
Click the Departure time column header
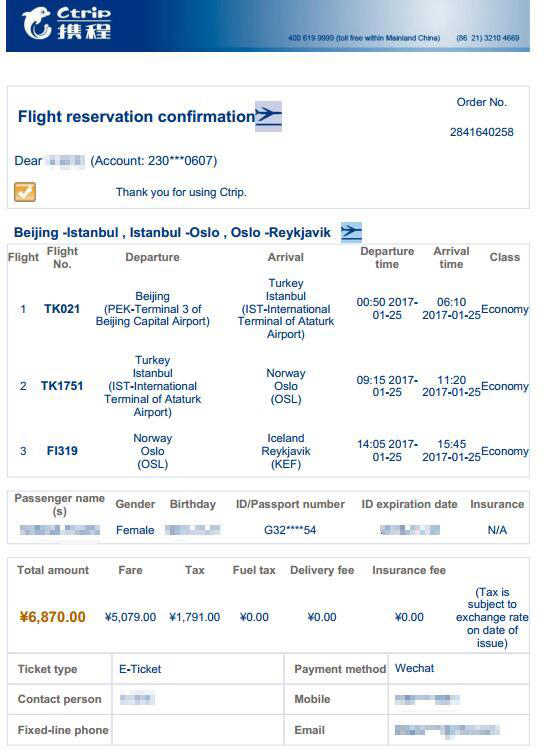pyautogui.click(x=387, y=257)
